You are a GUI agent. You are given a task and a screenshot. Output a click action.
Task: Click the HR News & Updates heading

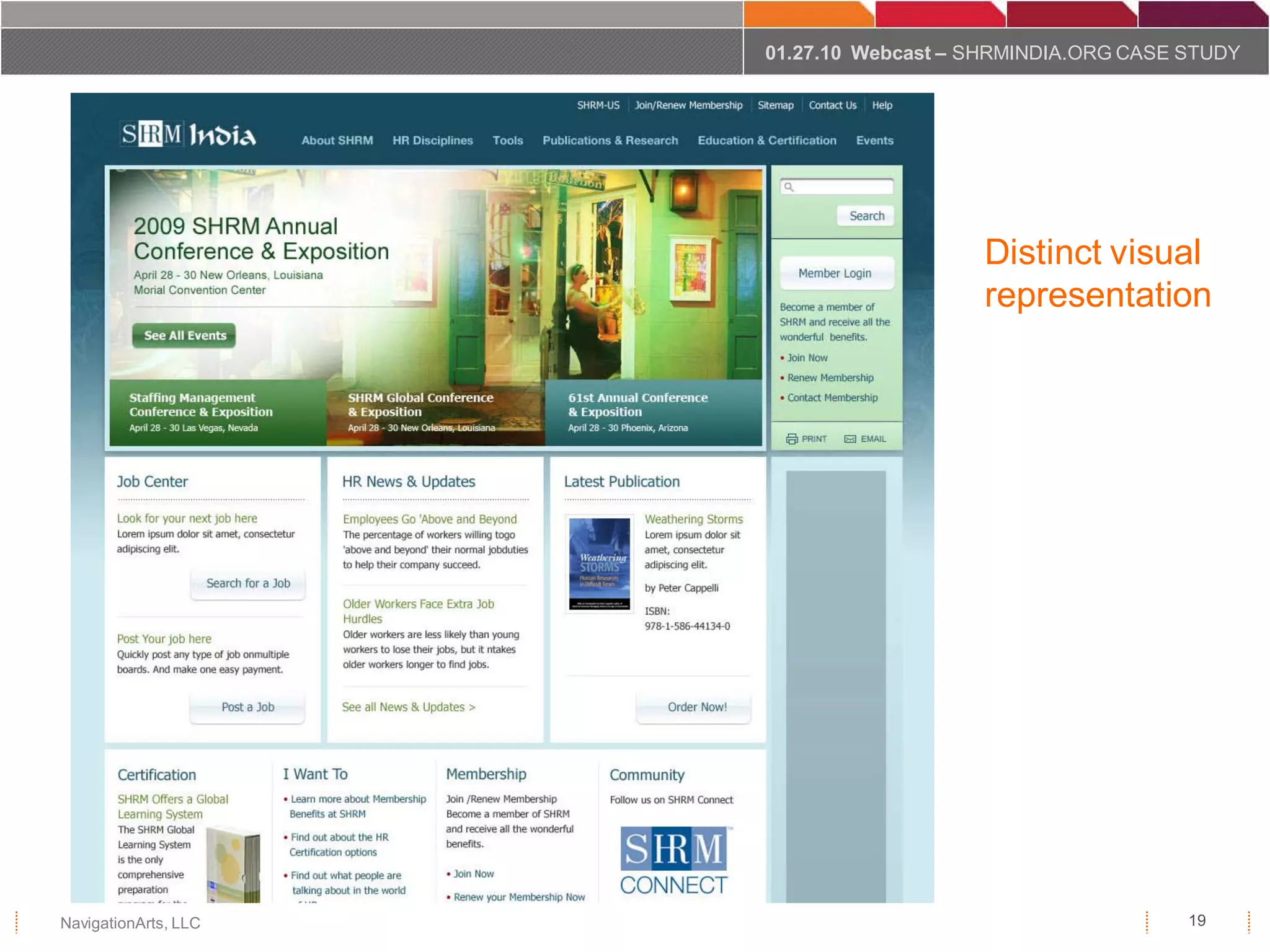coord(409,482)
